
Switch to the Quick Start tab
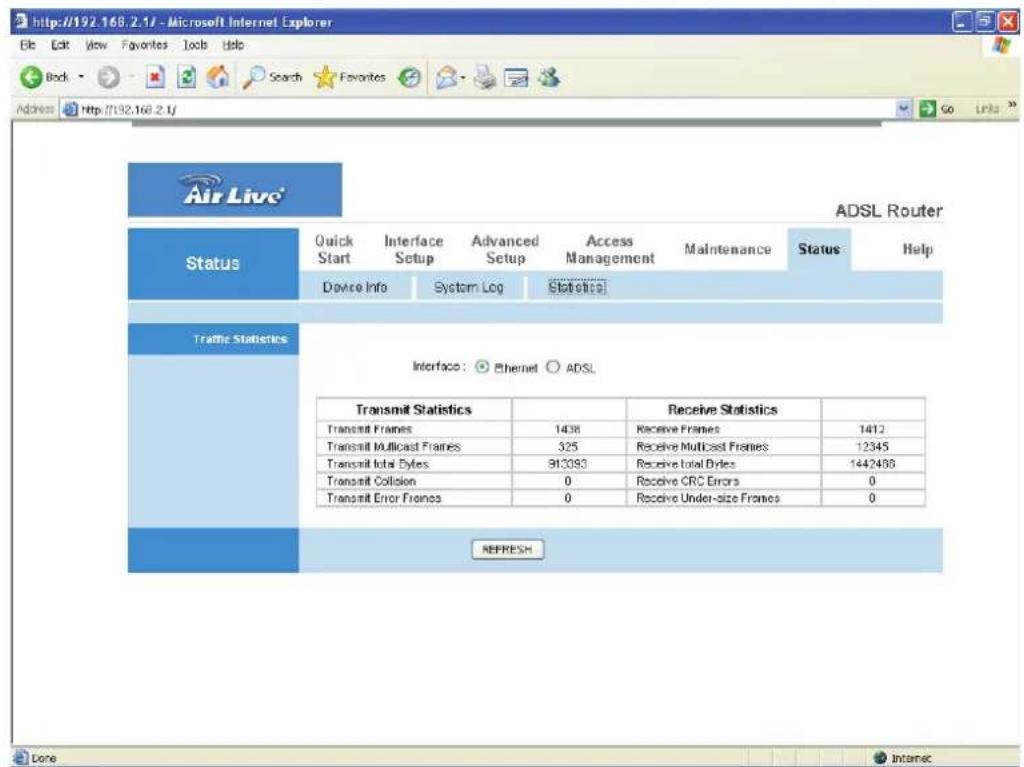(334, 250)
